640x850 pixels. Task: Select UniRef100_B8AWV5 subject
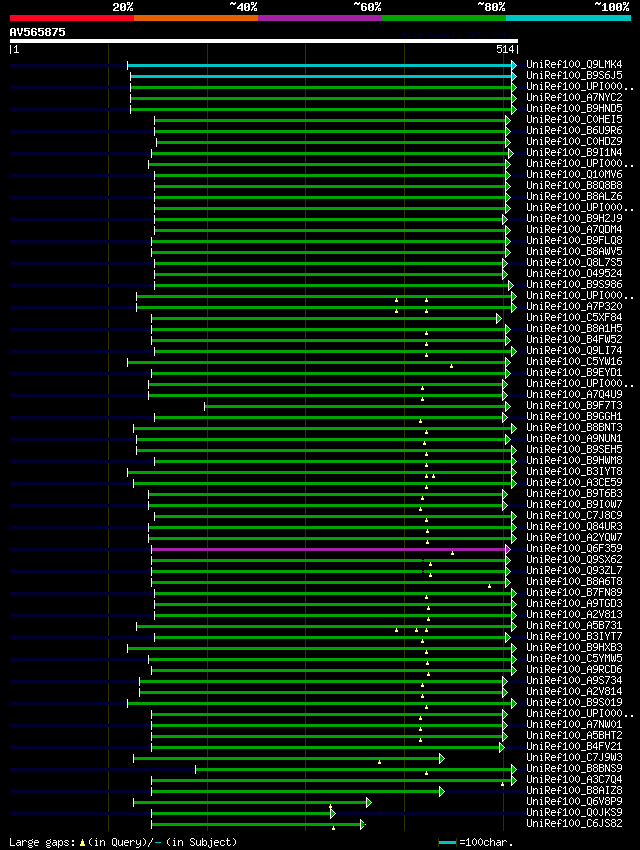point(574,252)
